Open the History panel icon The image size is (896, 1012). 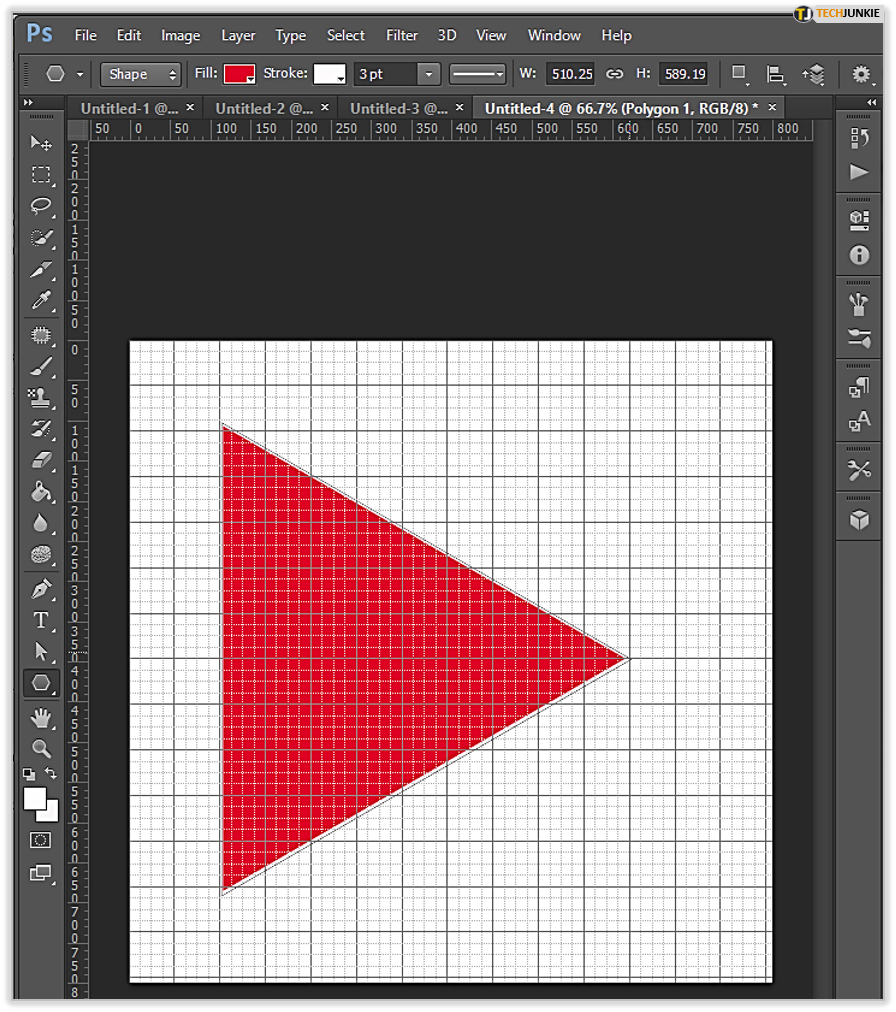[859, 138]
